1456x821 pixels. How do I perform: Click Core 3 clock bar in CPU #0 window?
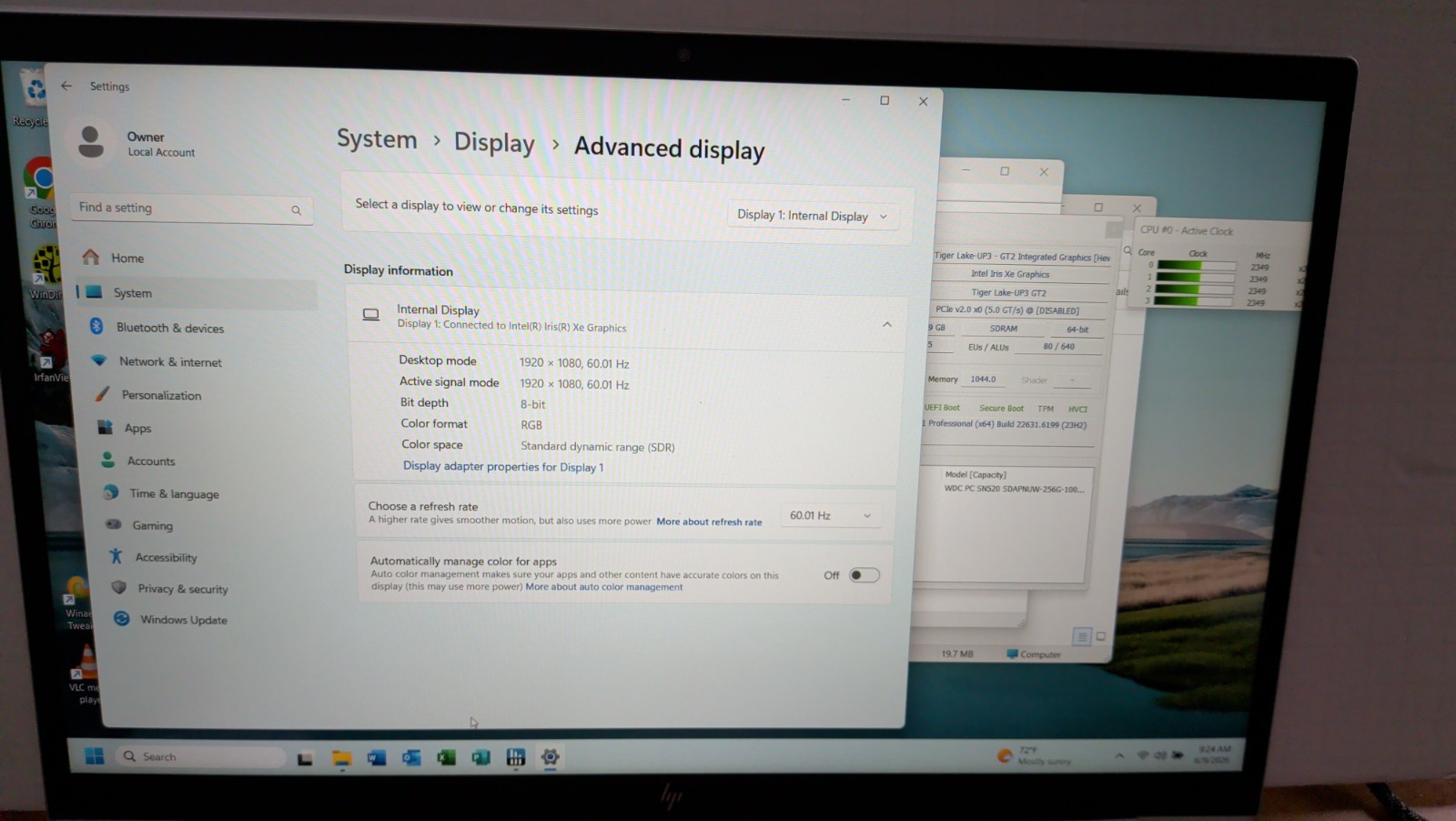click(x=1195, y=300)
